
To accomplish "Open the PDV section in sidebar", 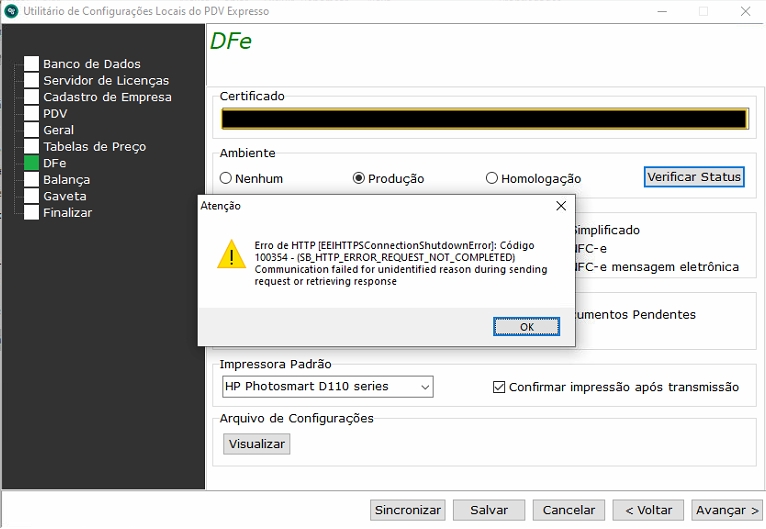I will (x=55, y=114).
